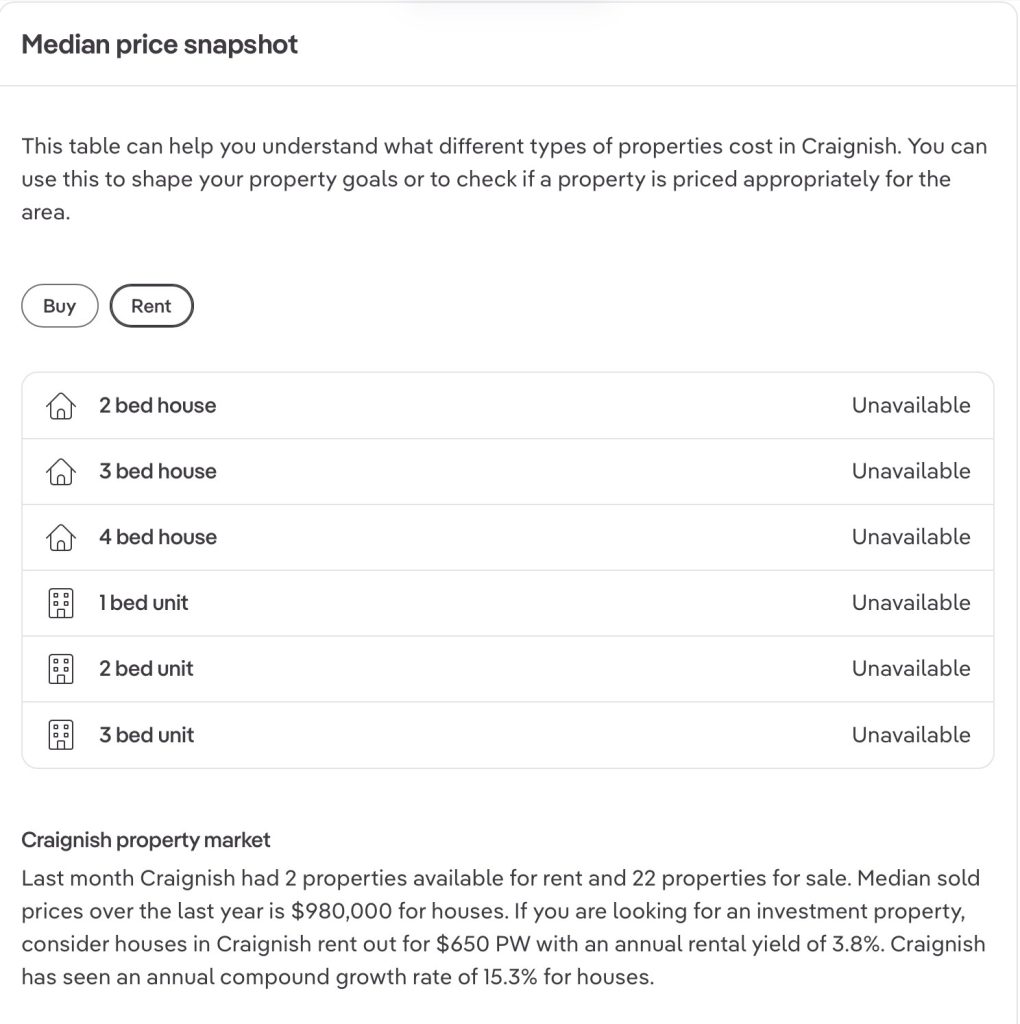Image resolution: width=1020 pixels, height=1024 pixels.
Task: Click the 3 bed unit building icon
Action: click(61, 735)
